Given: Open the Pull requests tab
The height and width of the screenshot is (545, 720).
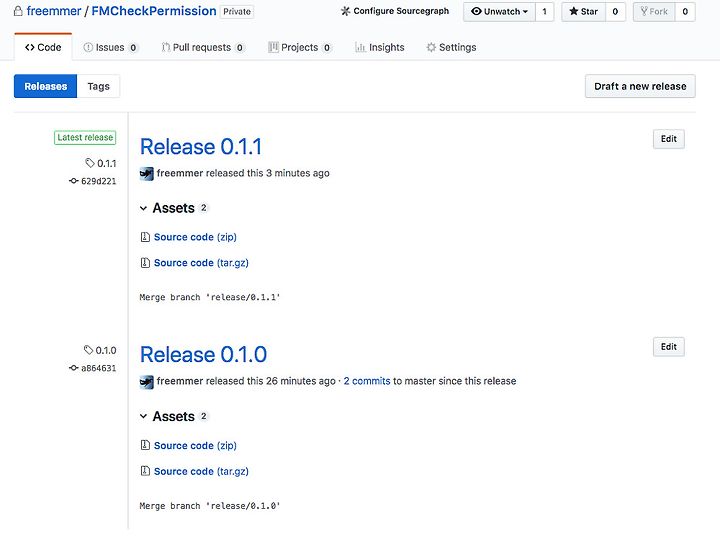Looking at the screenshot, I should coord(202,47).
